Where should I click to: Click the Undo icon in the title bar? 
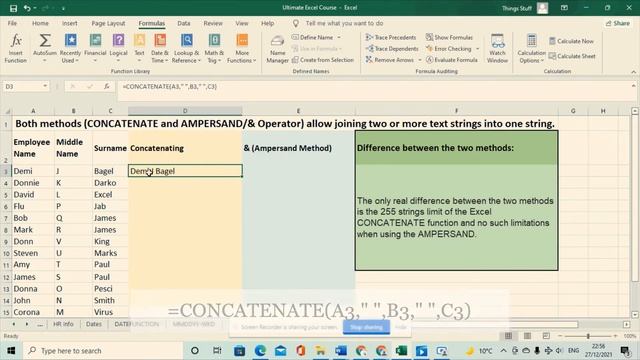coord(27,8)
